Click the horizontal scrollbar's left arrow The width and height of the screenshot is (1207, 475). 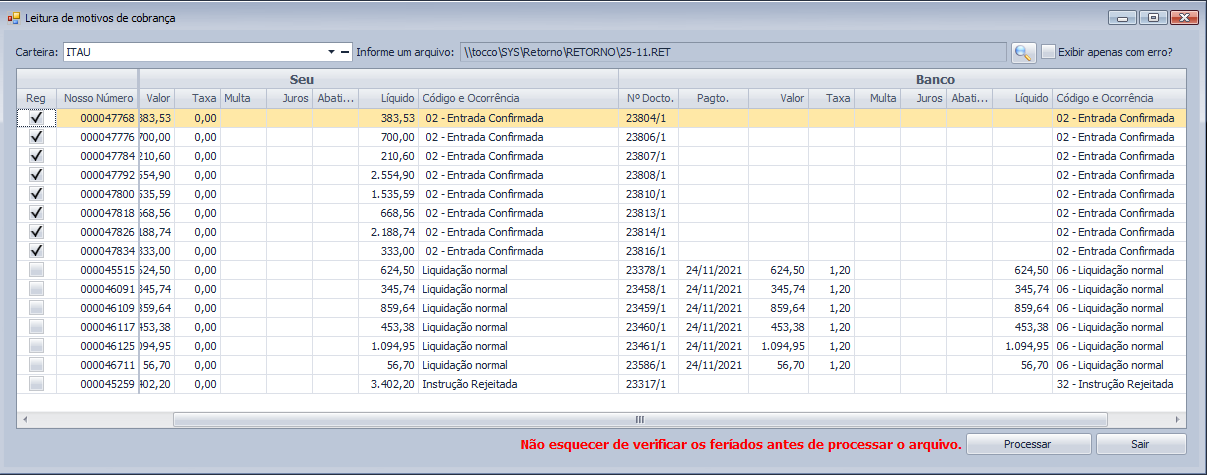point(23,420)
